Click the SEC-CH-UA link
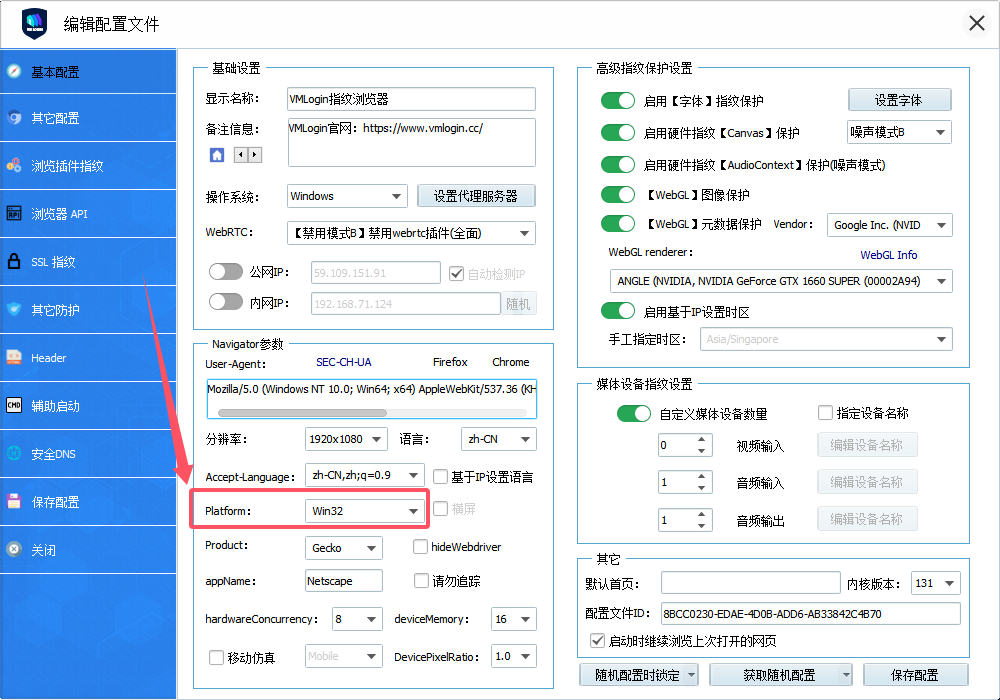Screen dimensions: 1000x700 [x=344, y=361]
